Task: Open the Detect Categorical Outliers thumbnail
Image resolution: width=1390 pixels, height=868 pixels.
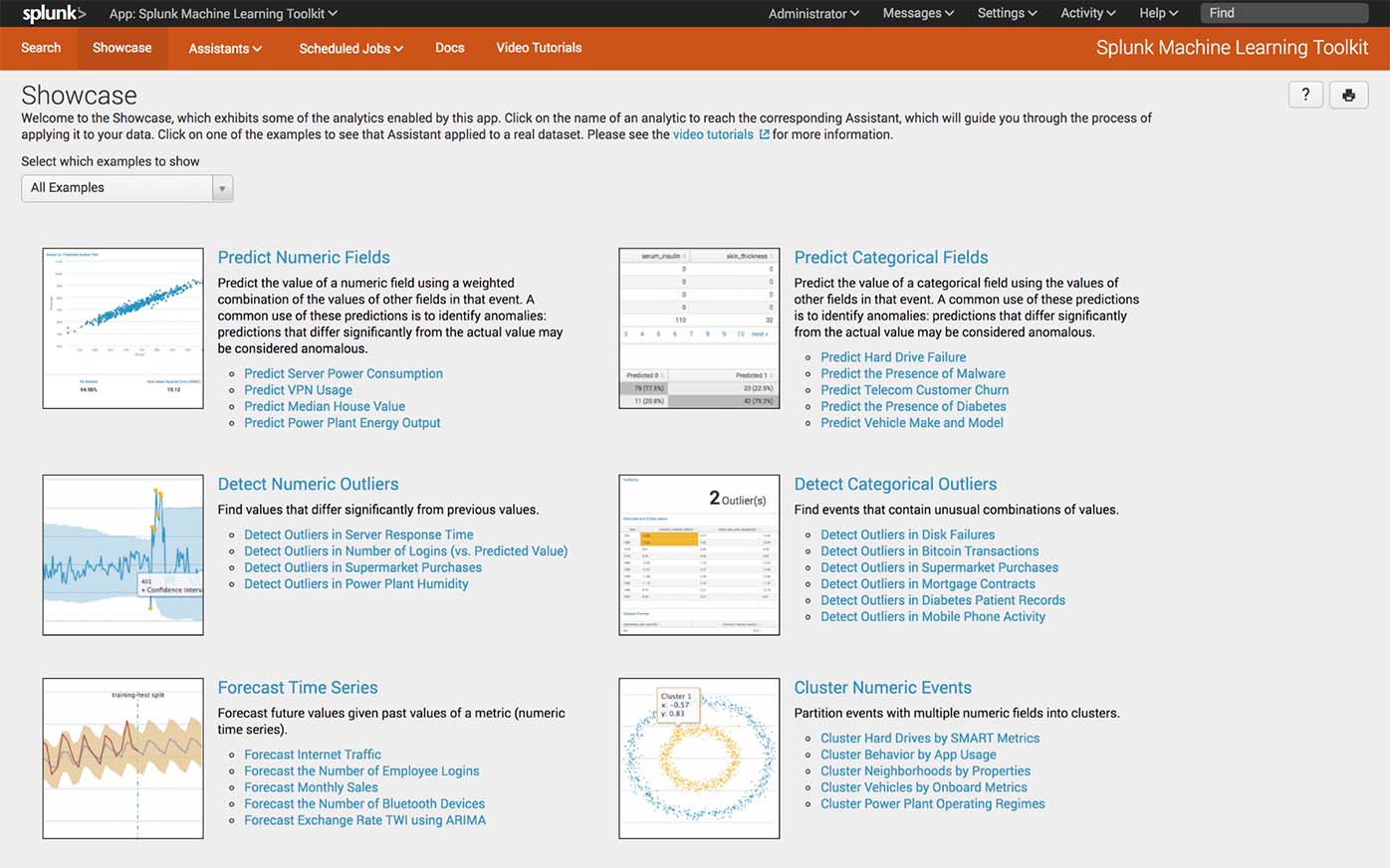Action: click(x=699, y=555)
